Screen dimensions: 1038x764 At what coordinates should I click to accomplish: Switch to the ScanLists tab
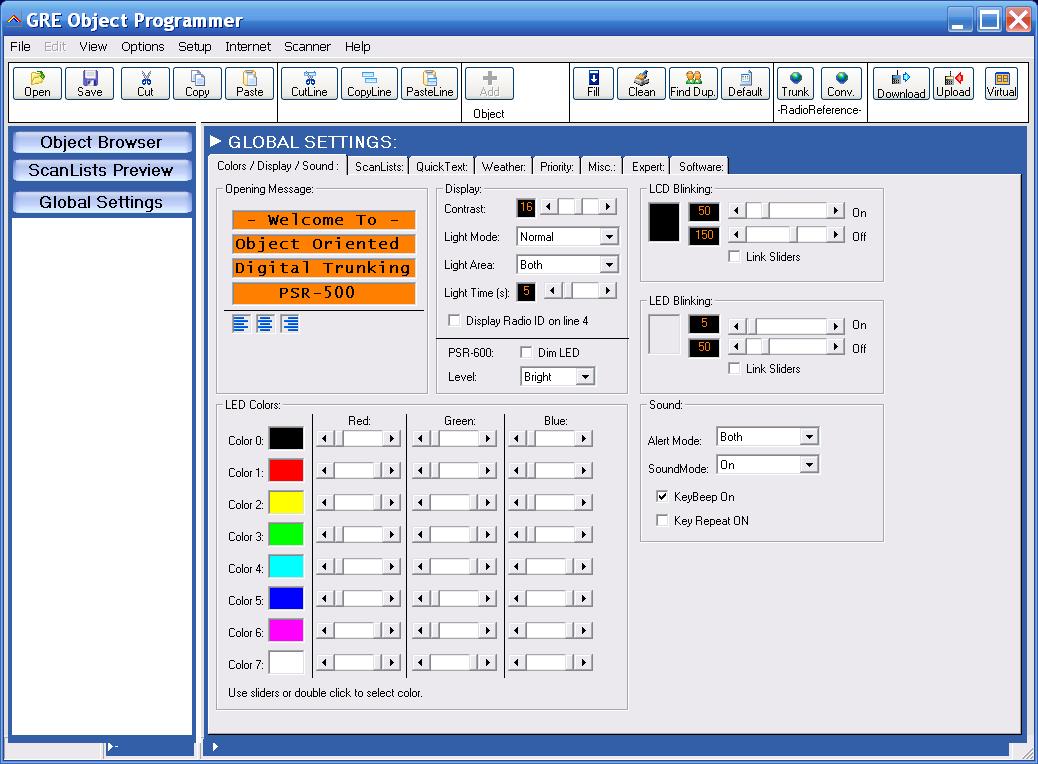379,166
